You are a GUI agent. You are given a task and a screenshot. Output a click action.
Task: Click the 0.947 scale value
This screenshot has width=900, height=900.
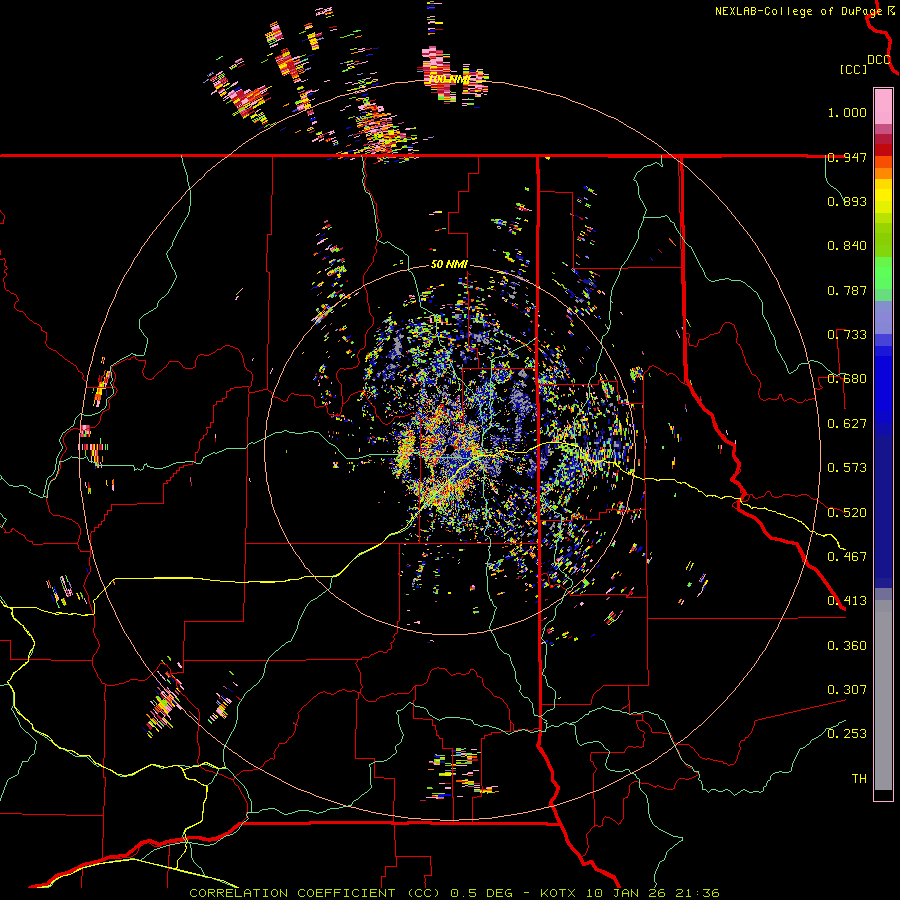coord(847,157)
